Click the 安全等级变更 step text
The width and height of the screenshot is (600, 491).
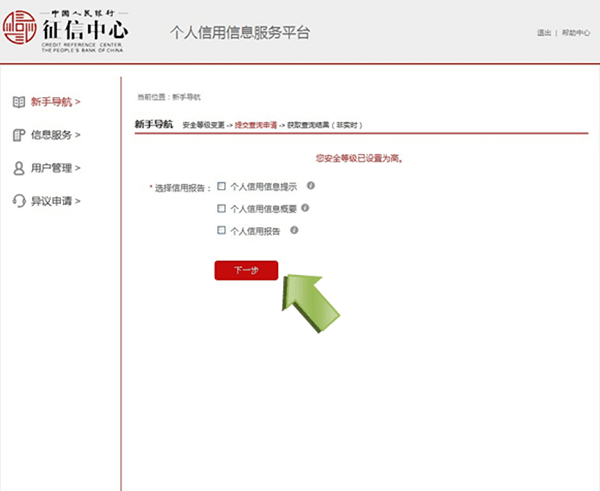204,125
